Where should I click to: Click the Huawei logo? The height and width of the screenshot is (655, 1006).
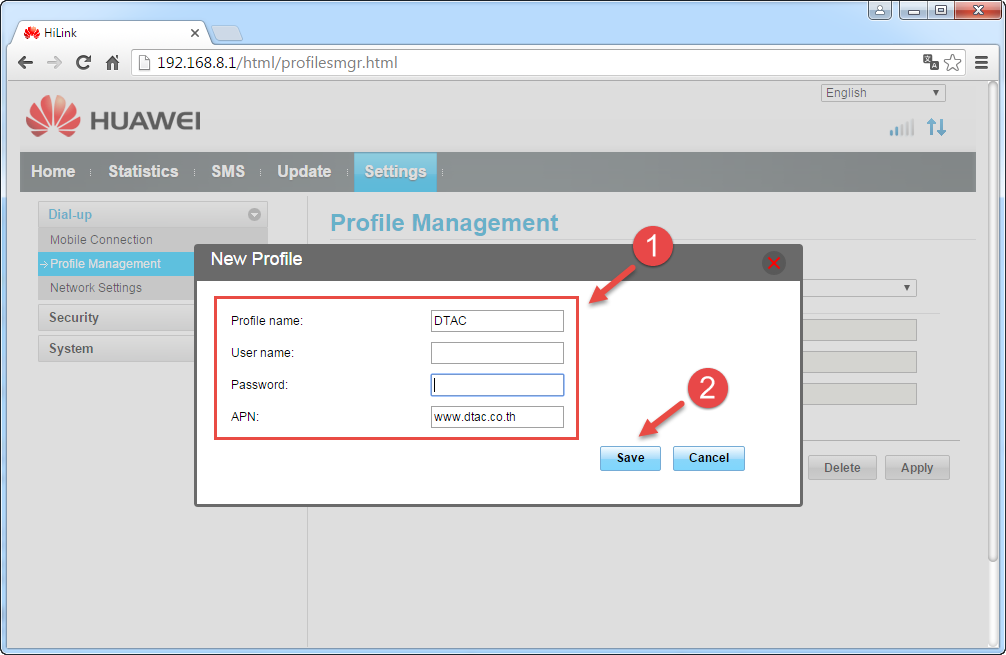114,117
